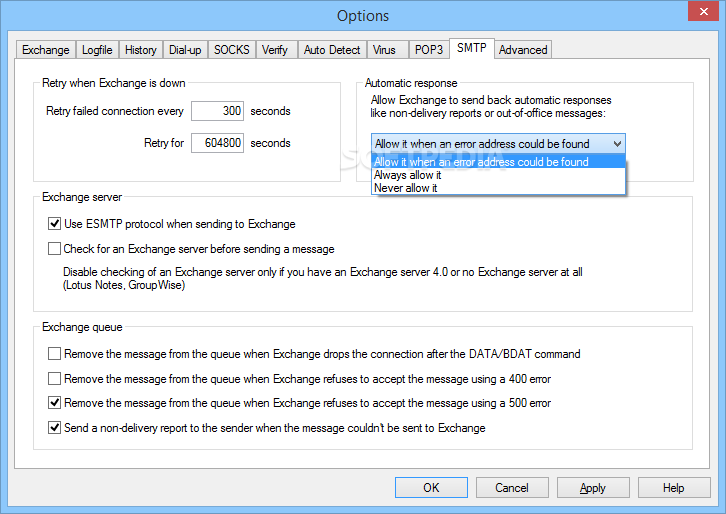Enable removal when Exchange drops connection after DATA/BDAT

[54, 354]
